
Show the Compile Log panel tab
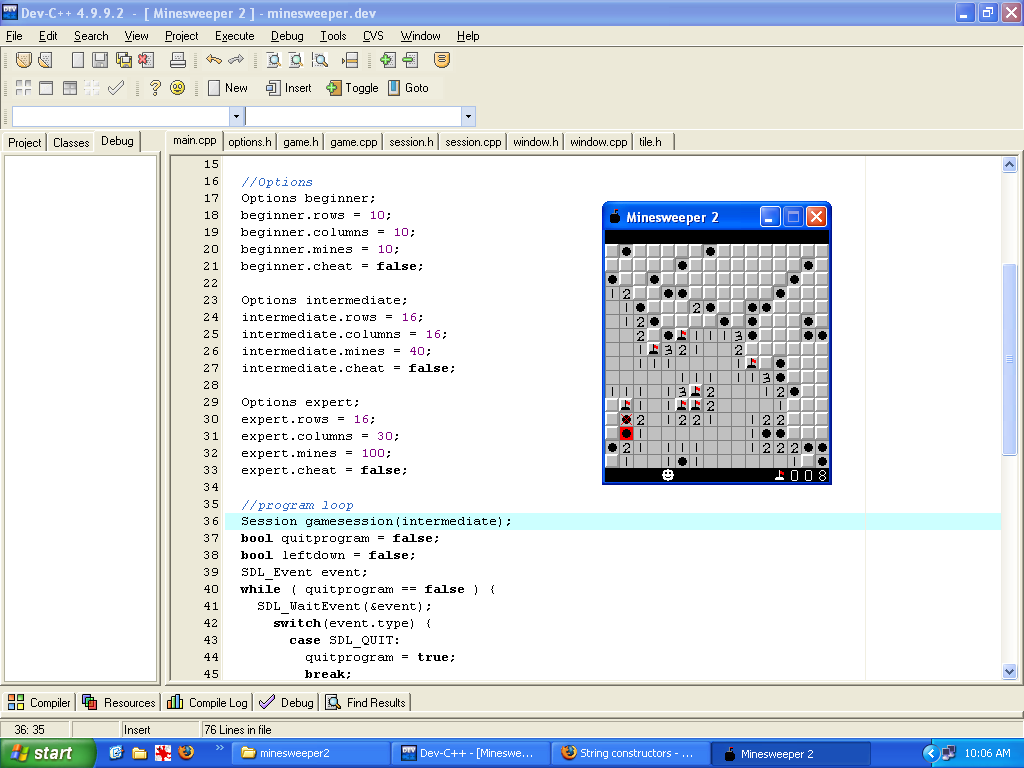point(208,703)
